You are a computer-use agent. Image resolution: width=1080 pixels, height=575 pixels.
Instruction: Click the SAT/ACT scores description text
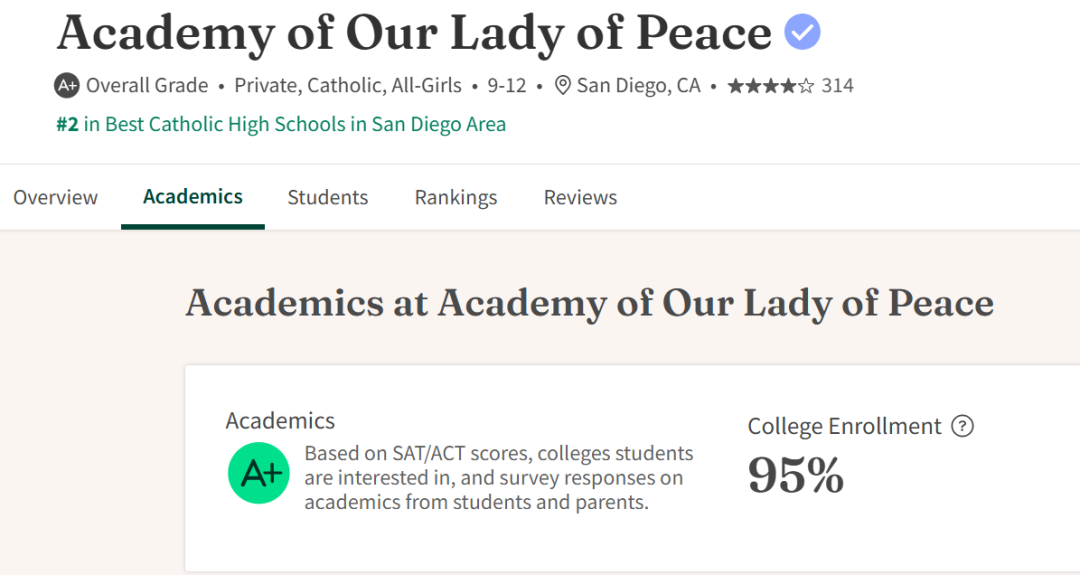pyautogui.click(x=498, y=477)
